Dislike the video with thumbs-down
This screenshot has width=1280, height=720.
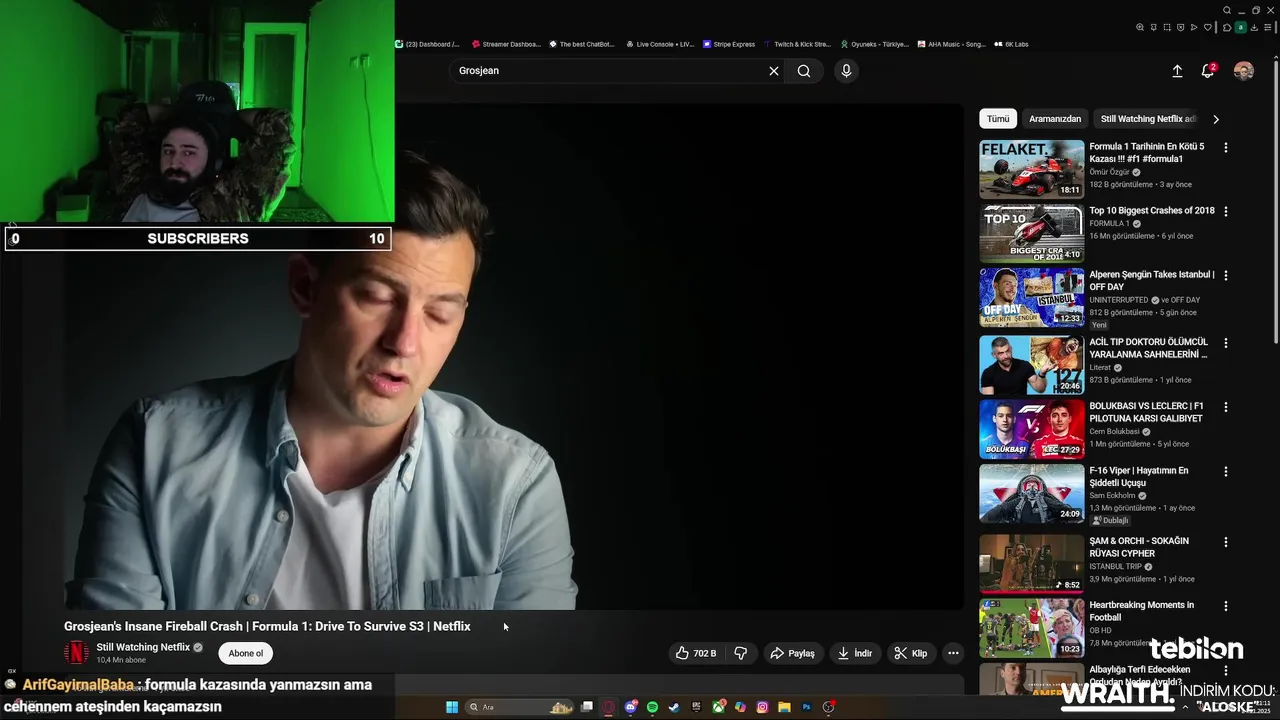pos(741,653)
